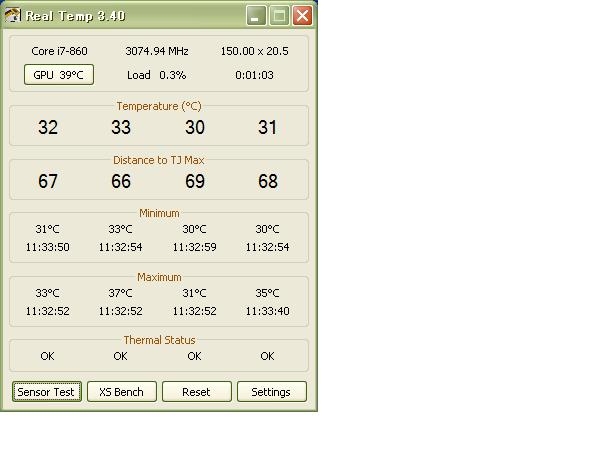The height and width of the screenshot is (450, 600).
Task: Open the Settings dialog
Action: point(271,391)
